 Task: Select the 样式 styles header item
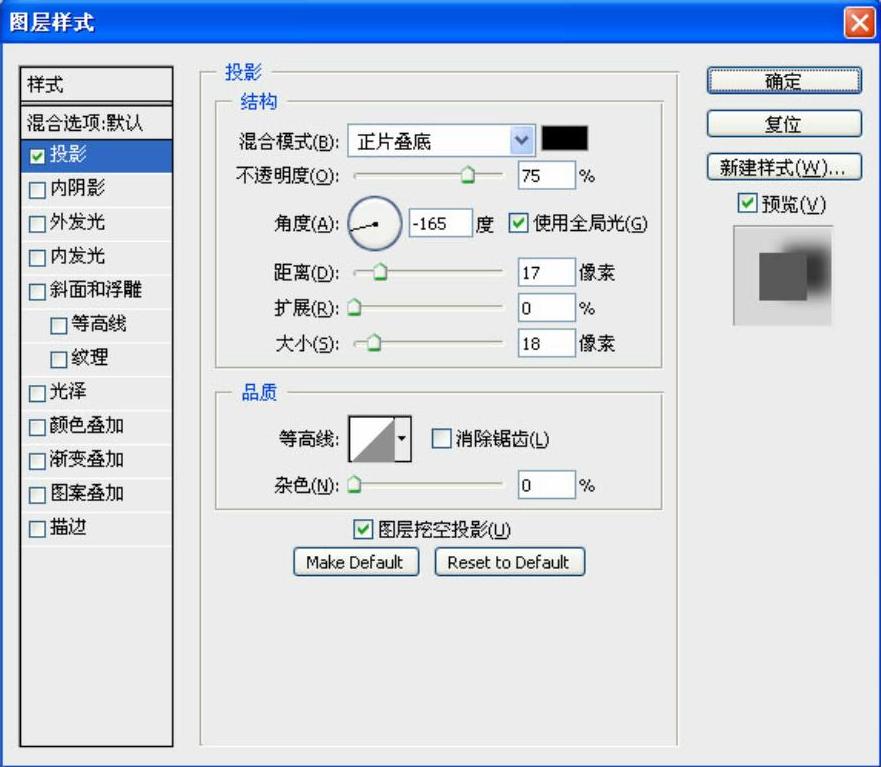[96, 85]
